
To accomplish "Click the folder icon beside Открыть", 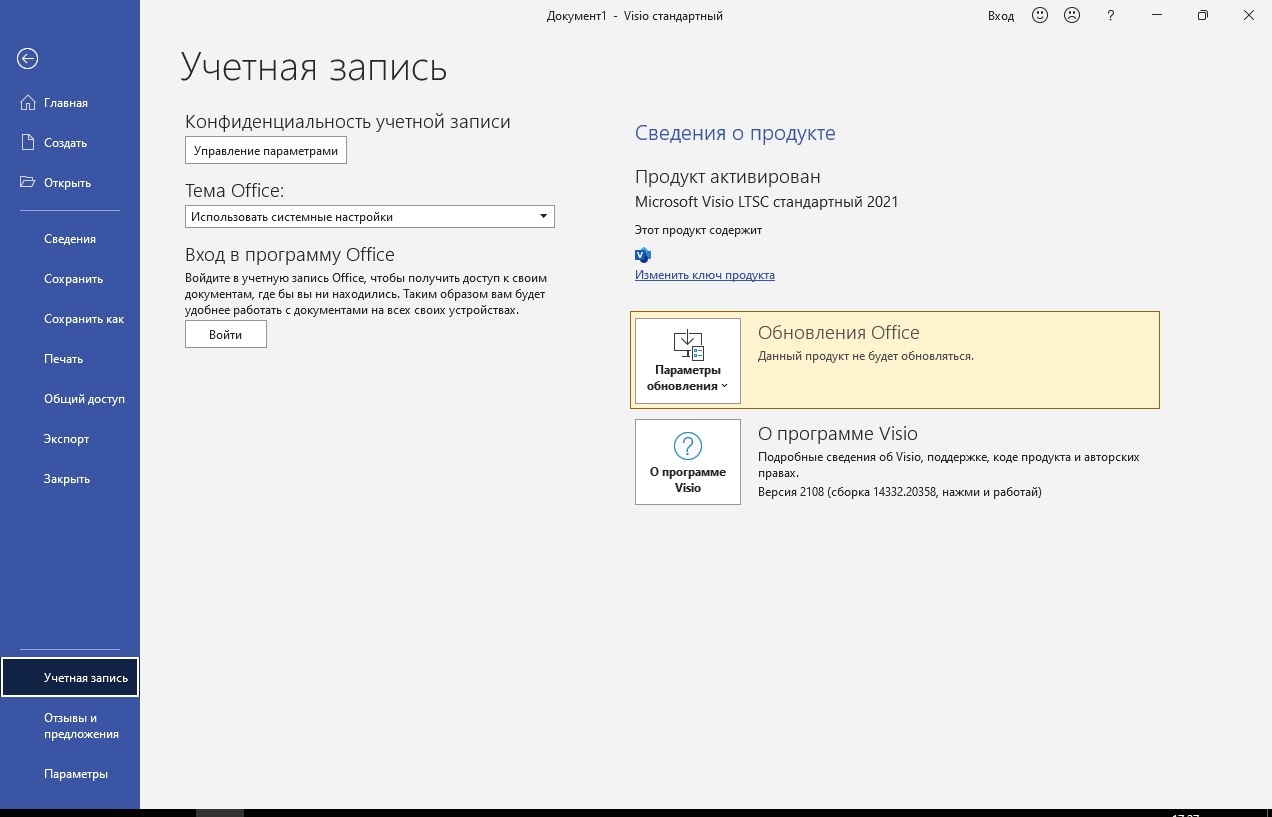I will click(x=28, y=183).
